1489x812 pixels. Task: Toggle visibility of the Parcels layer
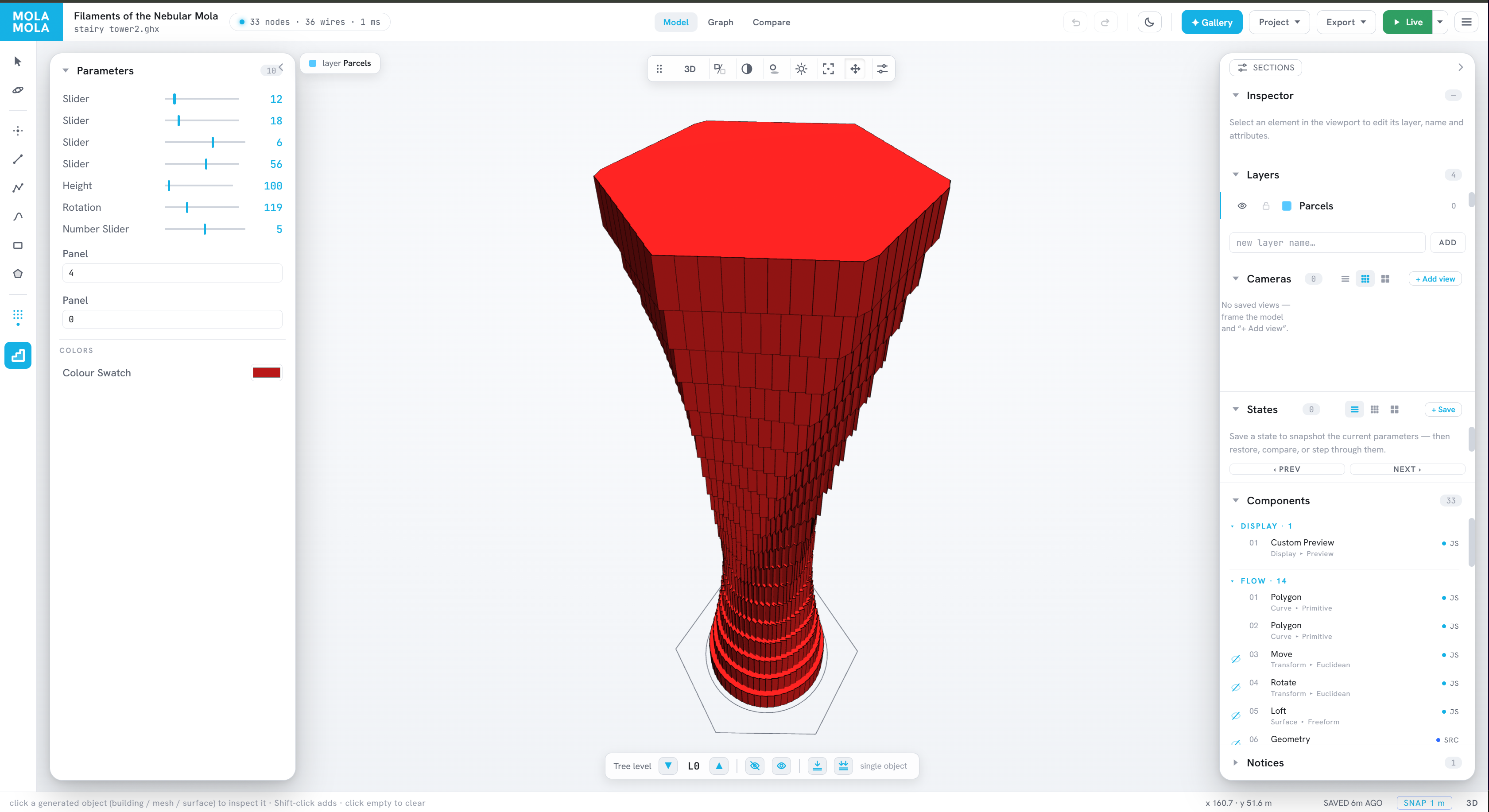1242,206
